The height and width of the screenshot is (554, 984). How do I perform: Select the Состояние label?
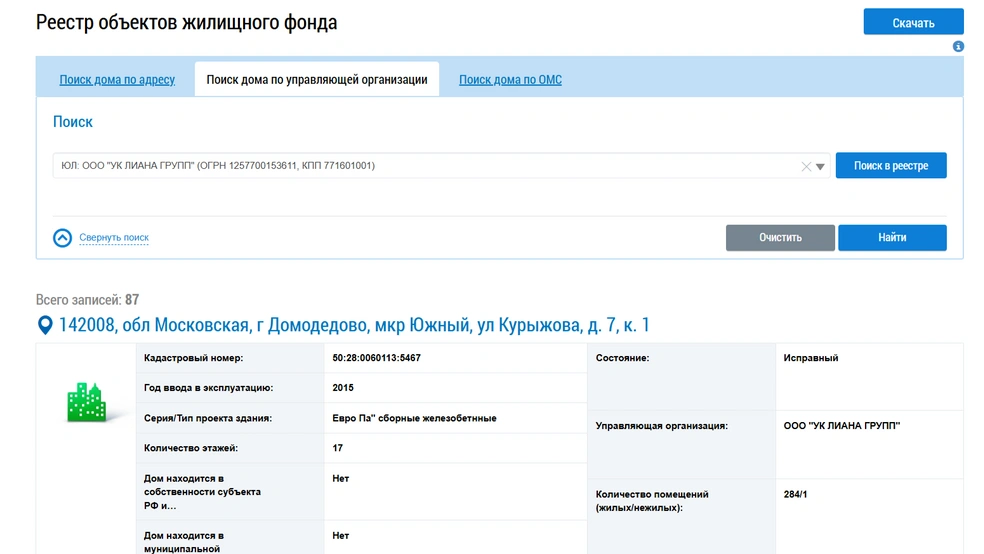(623, 358)
